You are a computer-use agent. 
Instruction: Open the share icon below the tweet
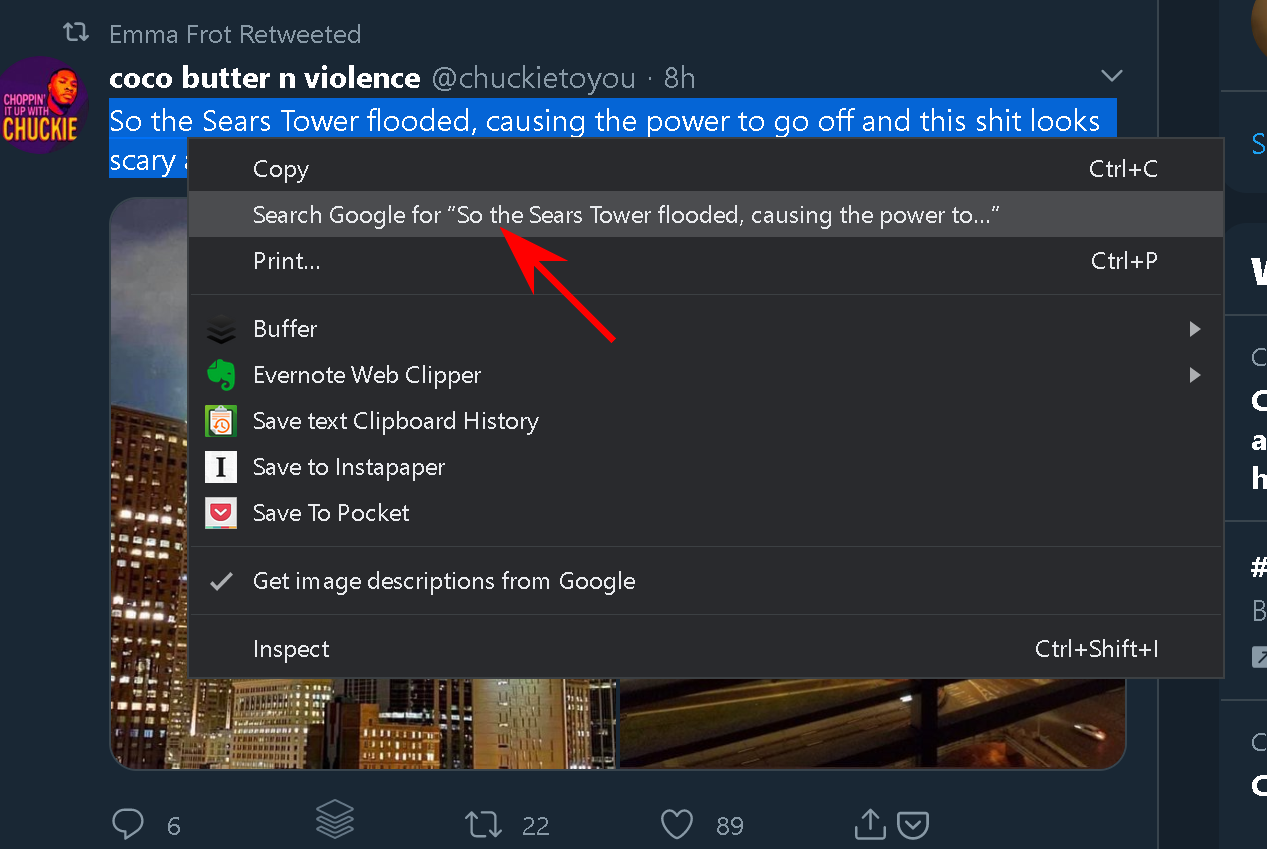pyautogui.click(x=870, y=824)
